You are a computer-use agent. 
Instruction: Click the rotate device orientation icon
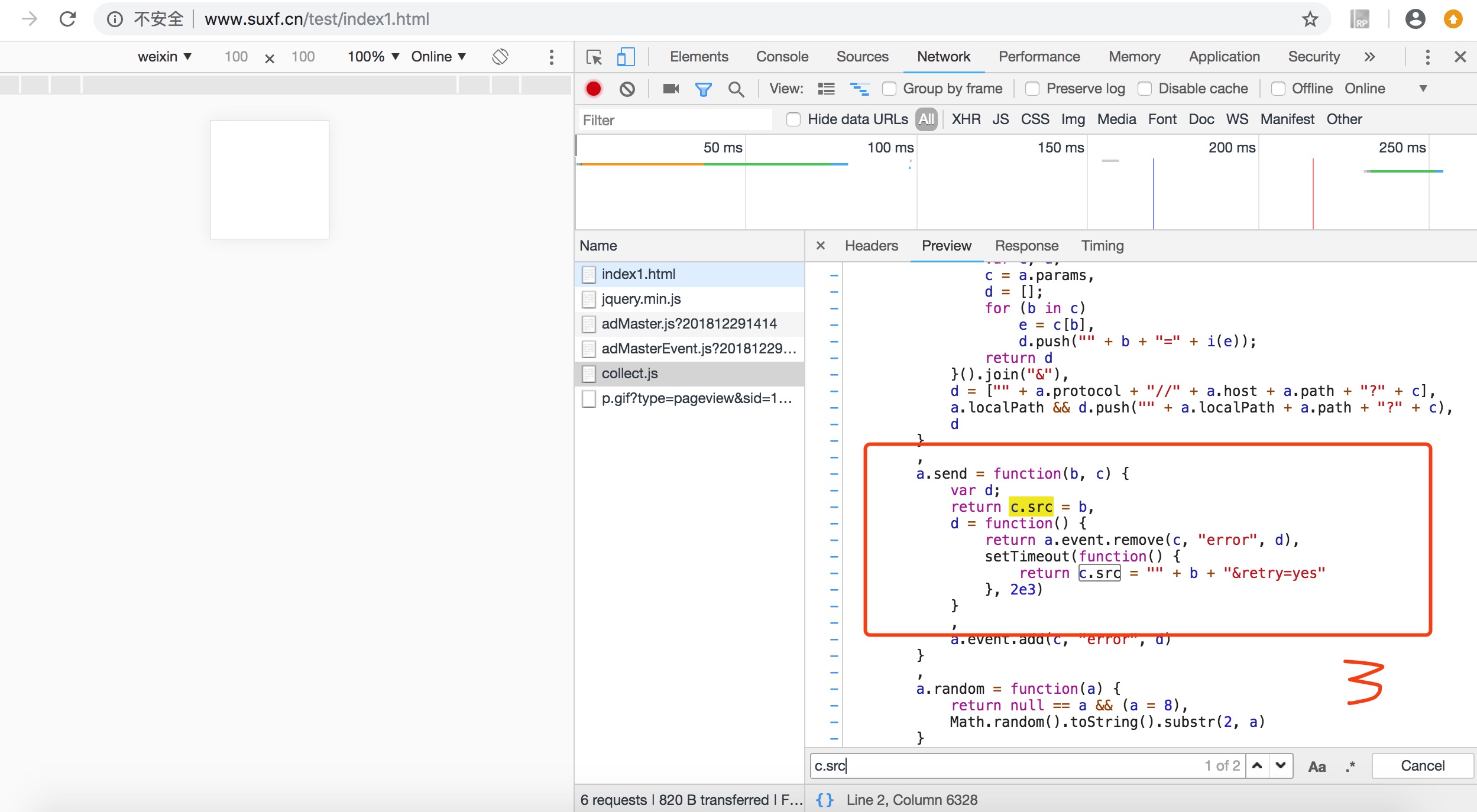click(500, 57)
